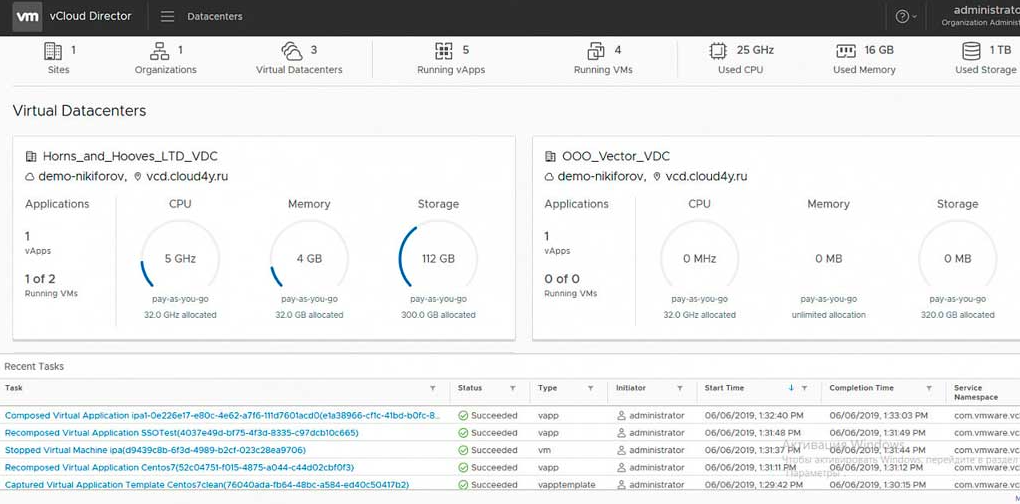The height and width of the screenshot is (504, 1020).
Task: Click the Running VMs icon
Action: point(596,51)
